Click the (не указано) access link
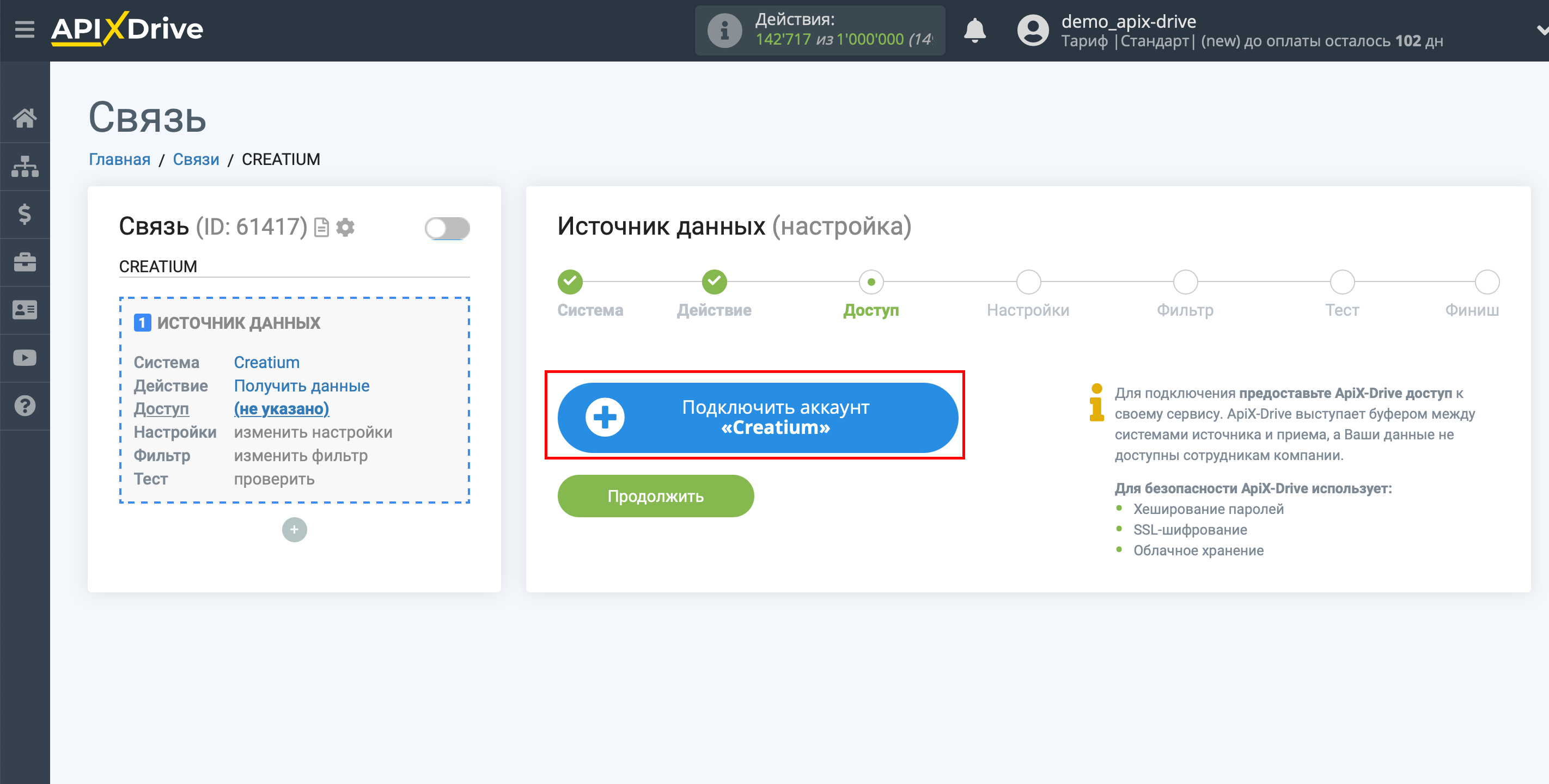Viewport: 1549px width, 784px height. click(282, 409)
